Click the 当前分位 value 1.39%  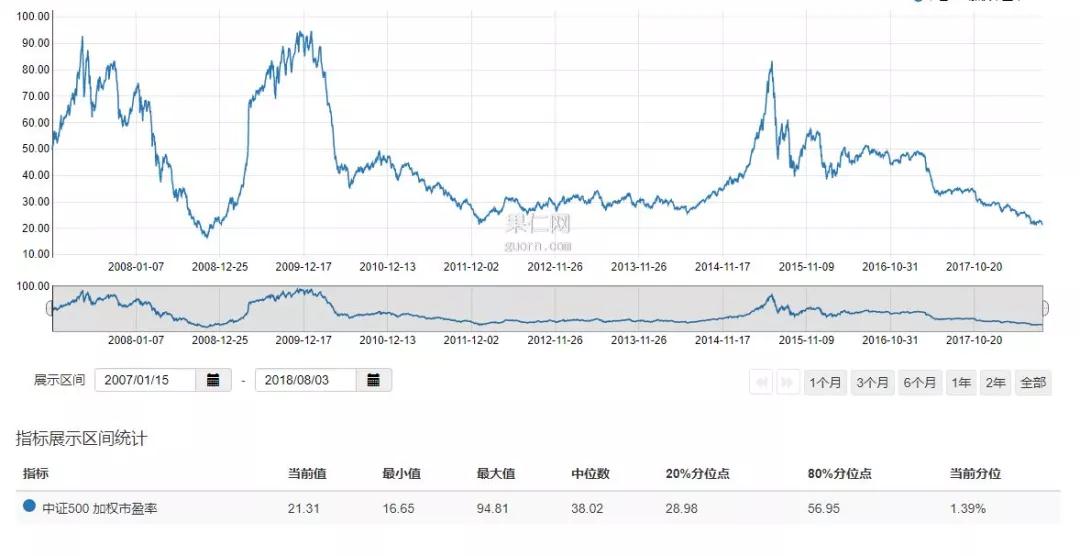tap(968, 508)
